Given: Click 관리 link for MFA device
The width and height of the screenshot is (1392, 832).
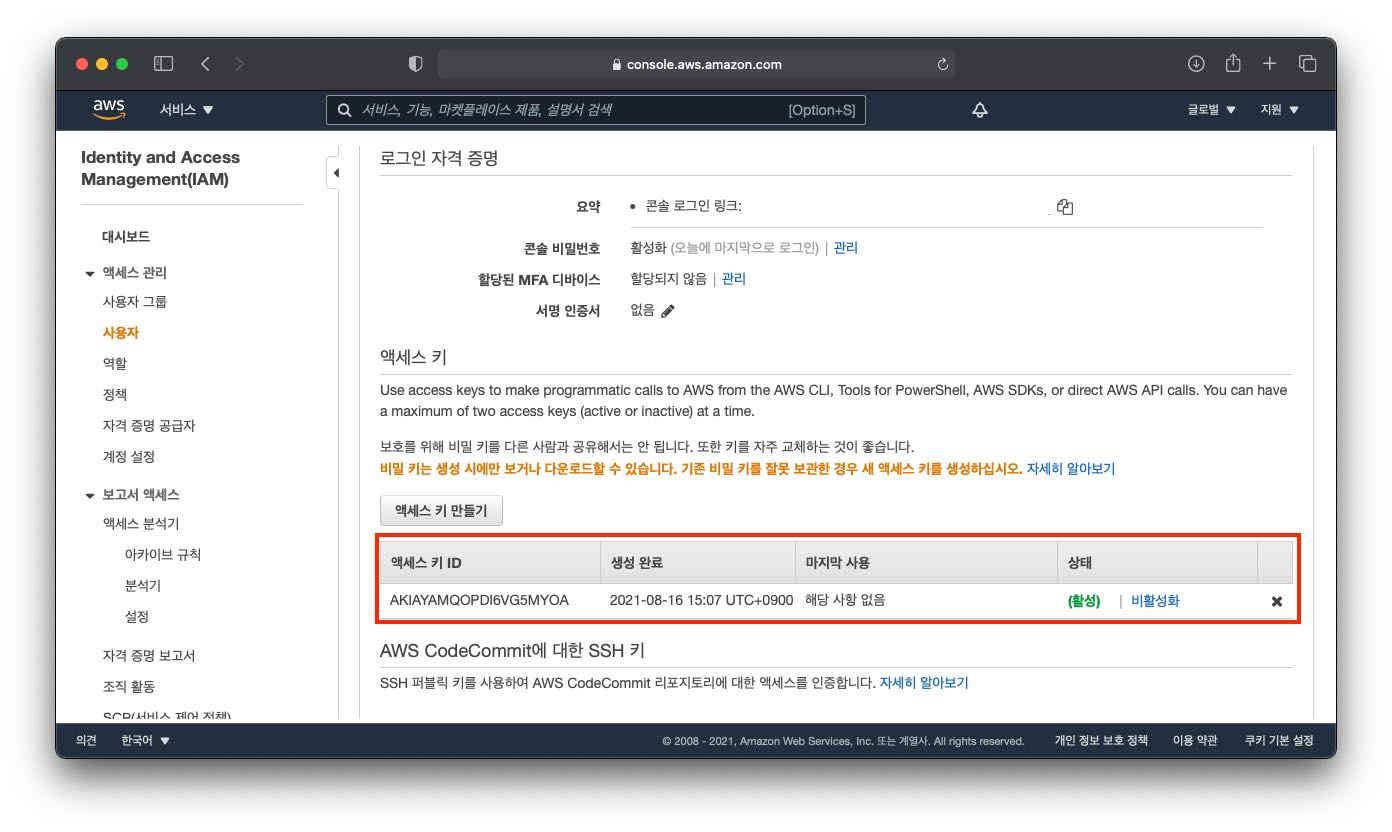Looking at the screenshot, I should click(734, 279).
